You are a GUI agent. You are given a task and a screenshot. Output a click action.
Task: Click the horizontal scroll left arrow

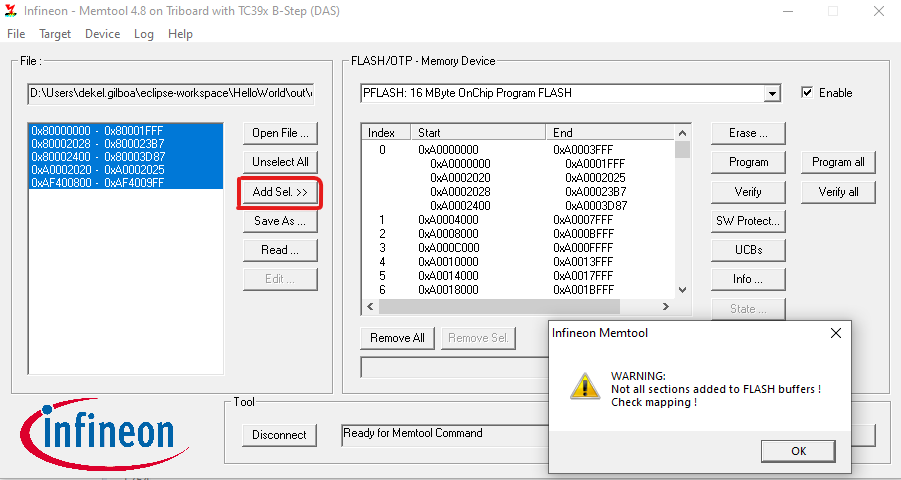pyautogui.click(x=370, y=306)
